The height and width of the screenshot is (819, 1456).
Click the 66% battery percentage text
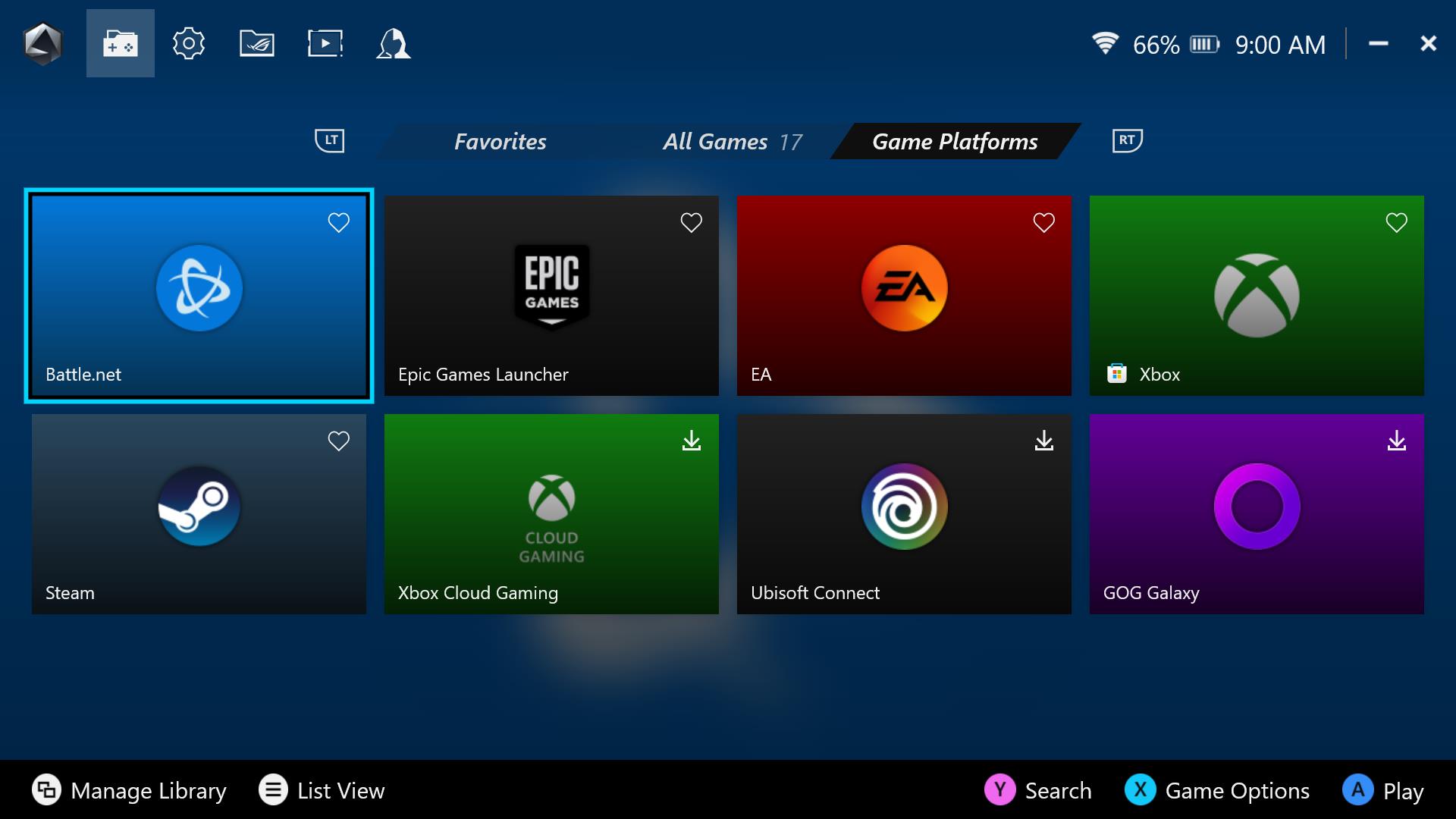[x=1156, y=45]
